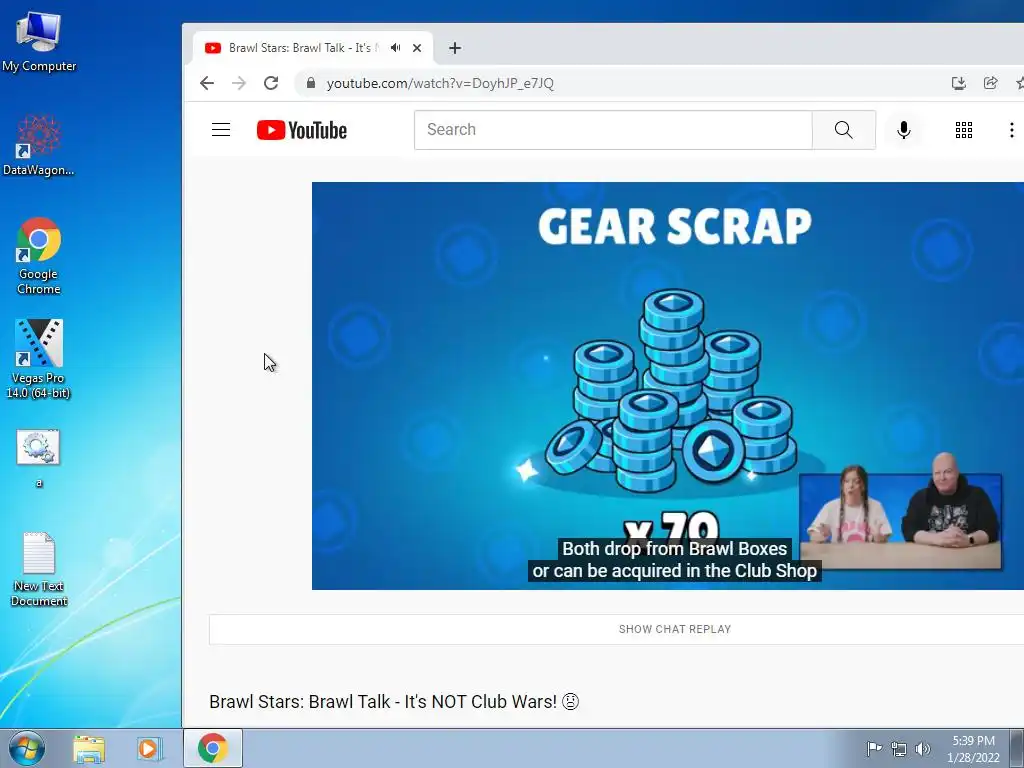
Task: Focus the YouTube Search field
Action: [613, 129]
